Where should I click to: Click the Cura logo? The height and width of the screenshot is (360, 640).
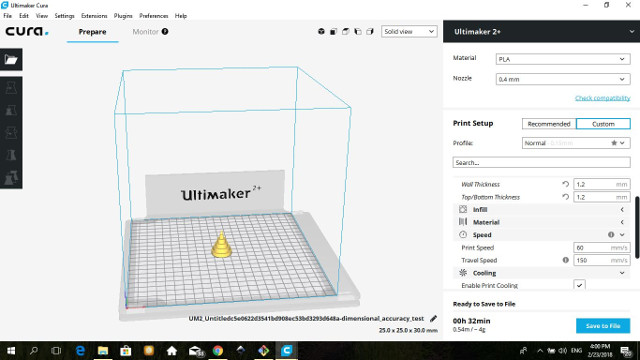point(27,31)
